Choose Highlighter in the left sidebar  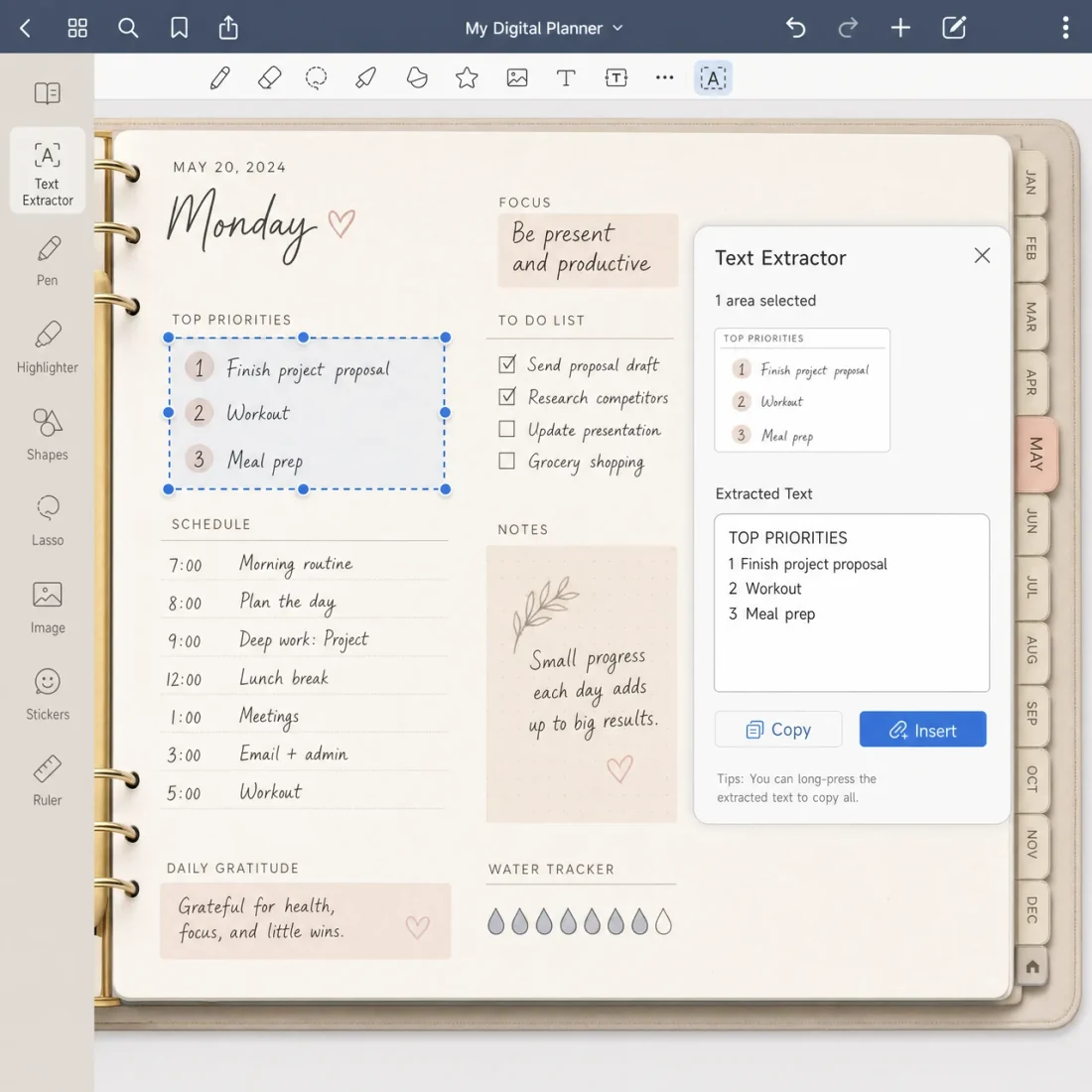pos(48,347)
